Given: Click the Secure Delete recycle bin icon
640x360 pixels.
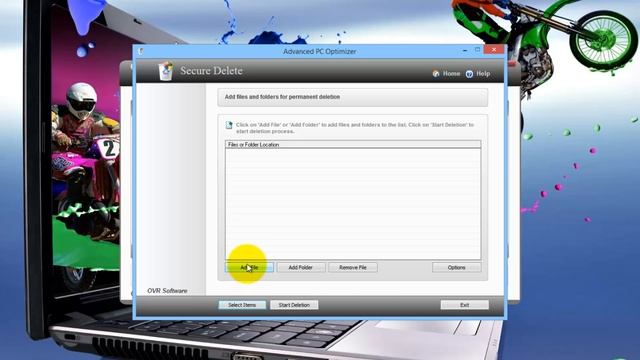Looking at the screenshot, I should tap(166, 71).
